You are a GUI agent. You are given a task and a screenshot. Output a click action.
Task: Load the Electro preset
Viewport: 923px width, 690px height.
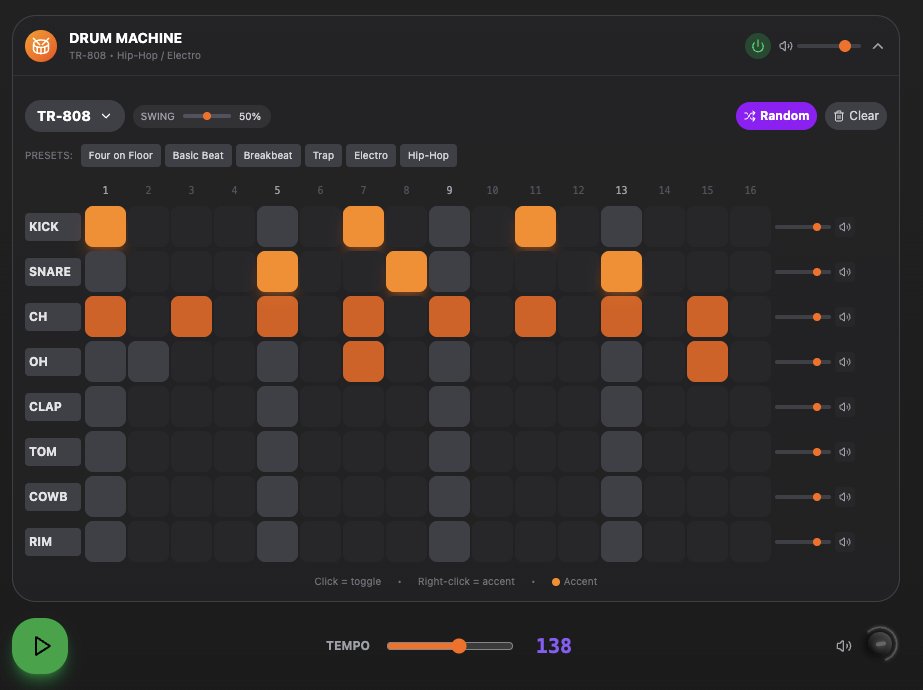371,155
